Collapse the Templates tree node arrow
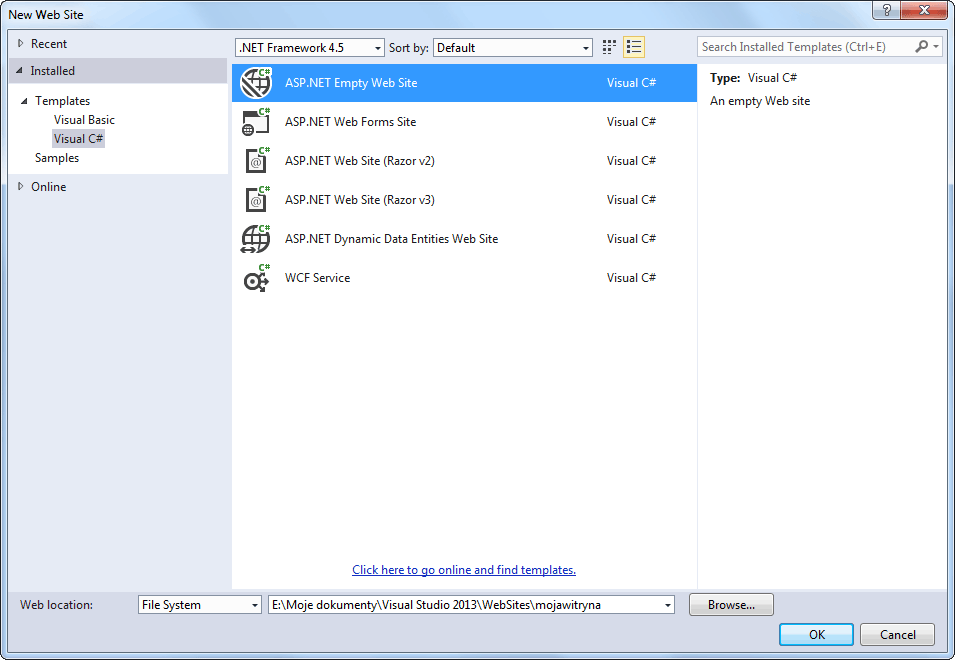This screenshot has height=660, width=955. click(24, 101)
